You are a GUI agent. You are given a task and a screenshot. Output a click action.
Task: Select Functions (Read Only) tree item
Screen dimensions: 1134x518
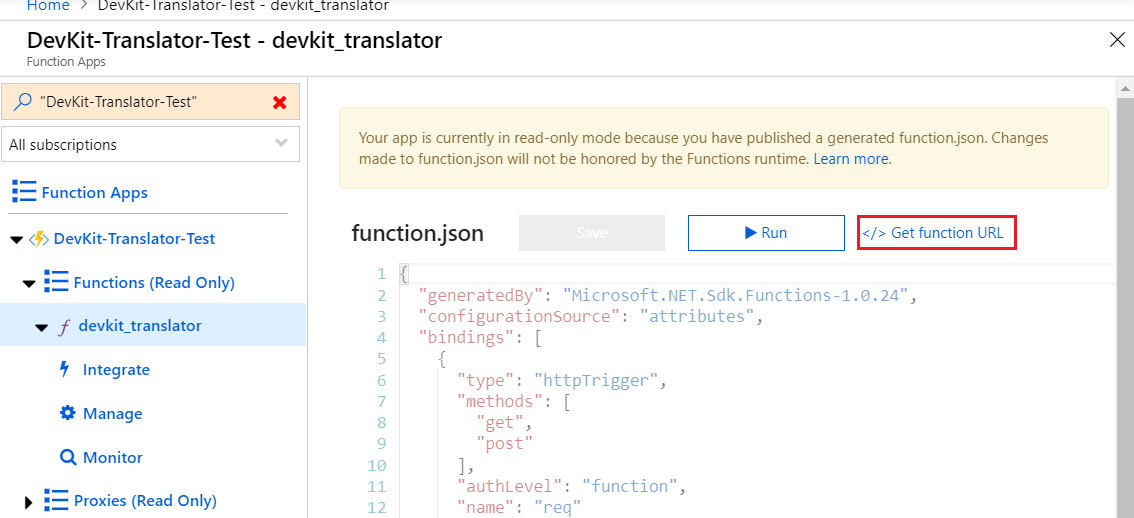(154, 282)
